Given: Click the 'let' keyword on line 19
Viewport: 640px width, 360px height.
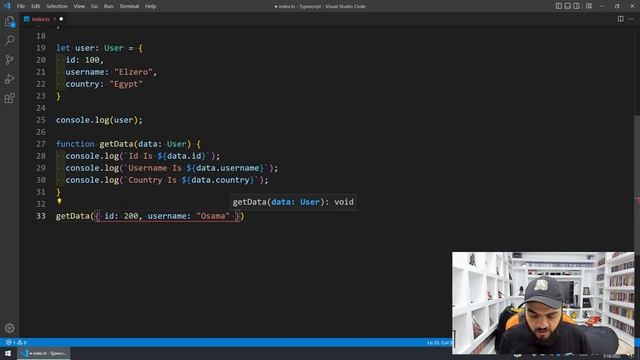Looking at the screenshot, I should (63, 48).
